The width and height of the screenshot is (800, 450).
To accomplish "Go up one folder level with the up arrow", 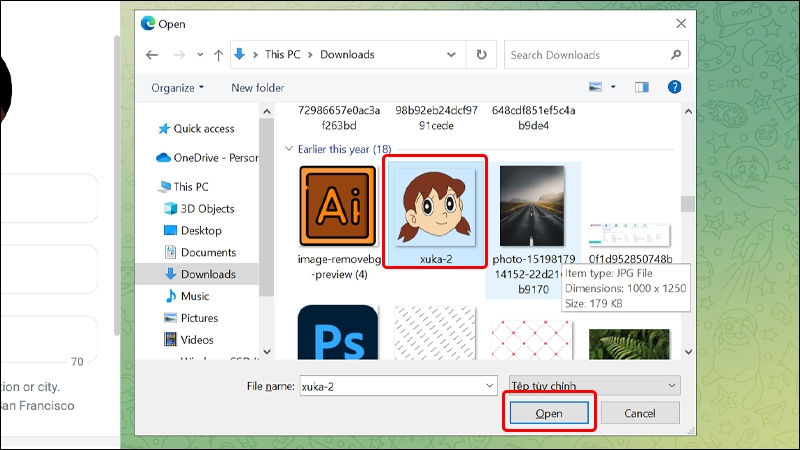I will tap(218, 55).
